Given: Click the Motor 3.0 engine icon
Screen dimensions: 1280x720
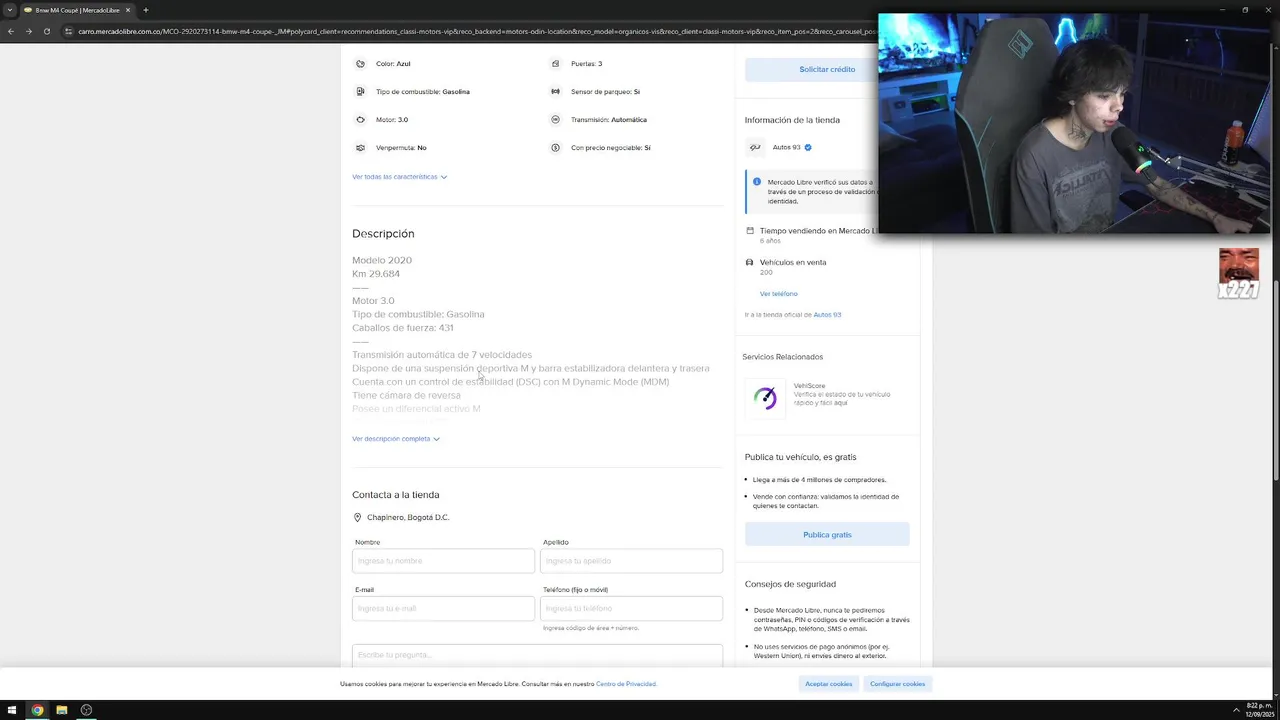Looking at the screenshot, I should click(x=360, y=120).
